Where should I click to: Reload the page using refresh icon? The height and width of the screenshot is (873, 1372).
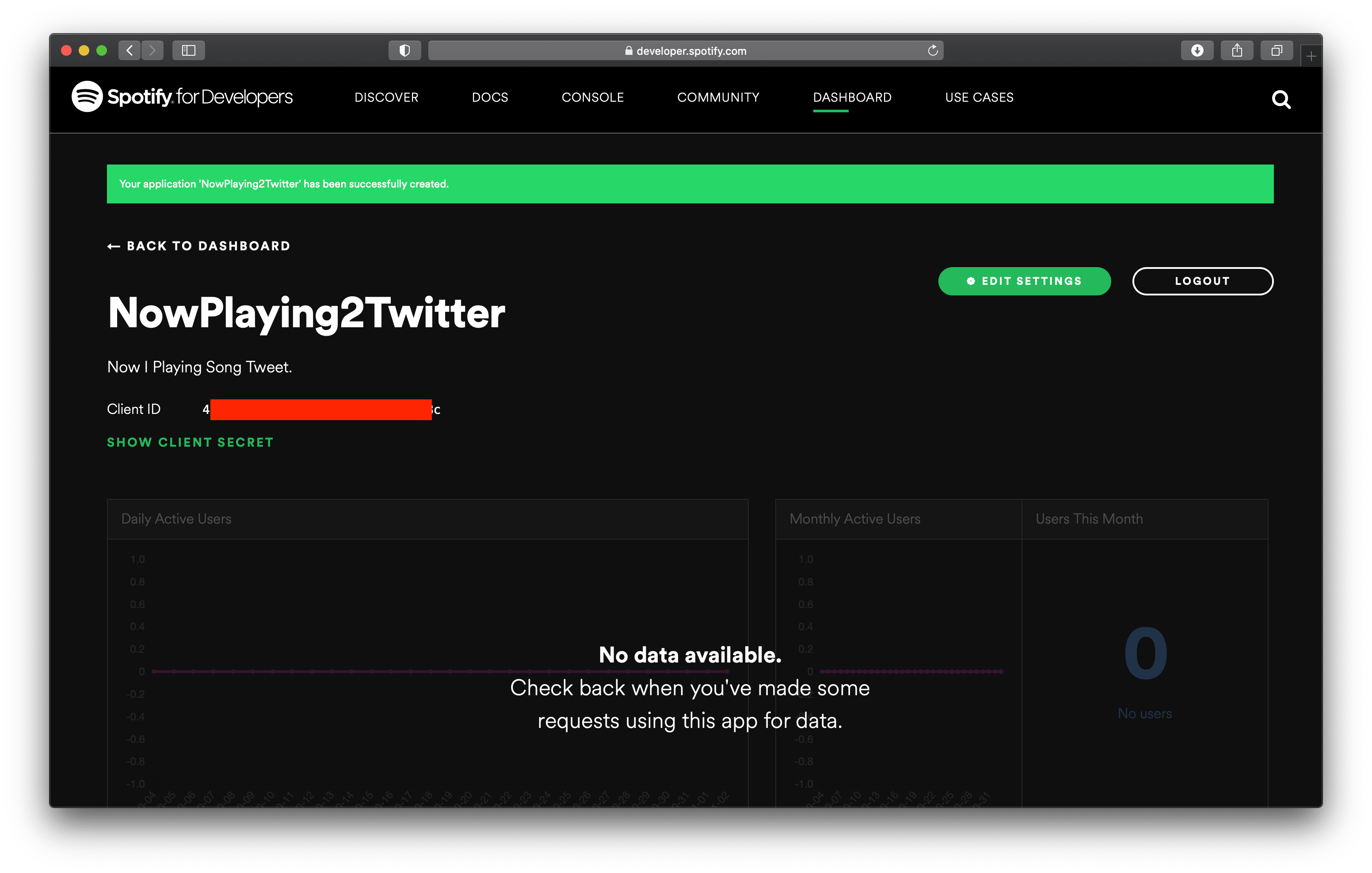(x=932, y=50)
